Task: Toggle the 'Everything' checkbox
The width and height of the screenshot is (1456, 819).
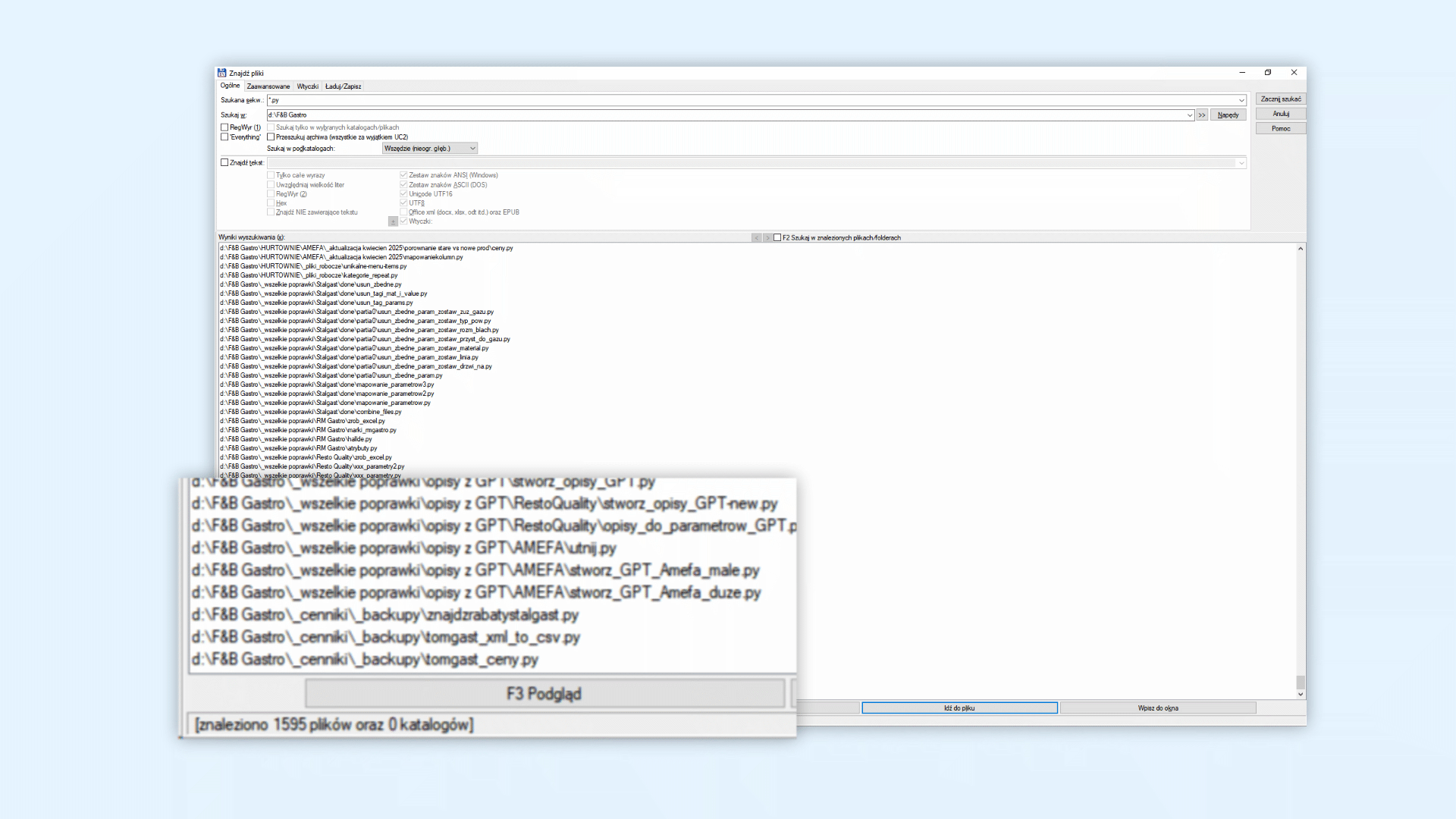Action: click(224, 137)
